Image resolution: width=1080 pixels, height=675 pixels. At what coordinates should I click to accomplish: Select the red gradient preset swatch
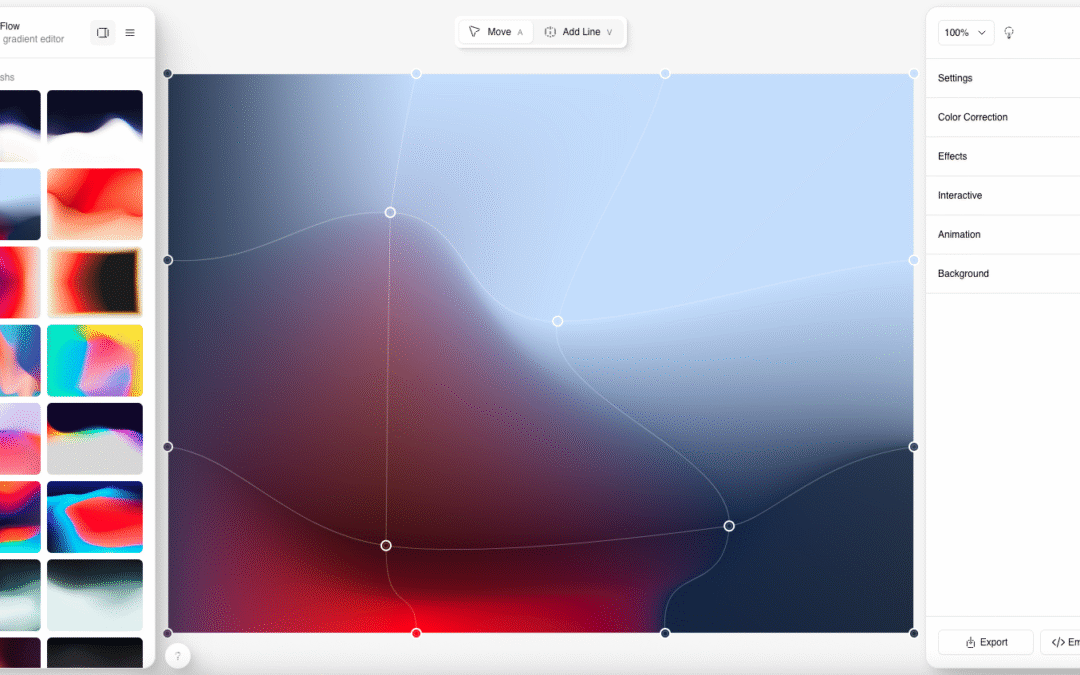coord(94,204)
